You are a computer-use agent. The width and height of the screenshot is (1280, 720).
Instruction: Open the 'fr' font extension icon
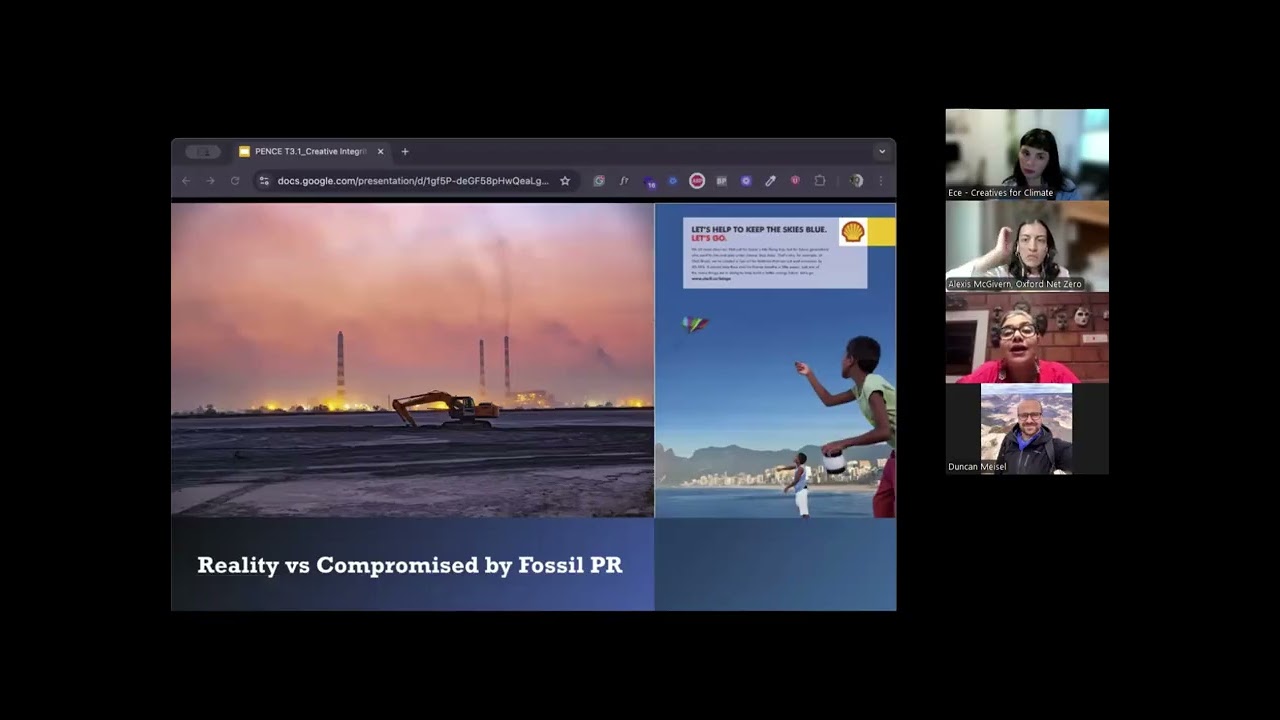click(x=624, y=181)
